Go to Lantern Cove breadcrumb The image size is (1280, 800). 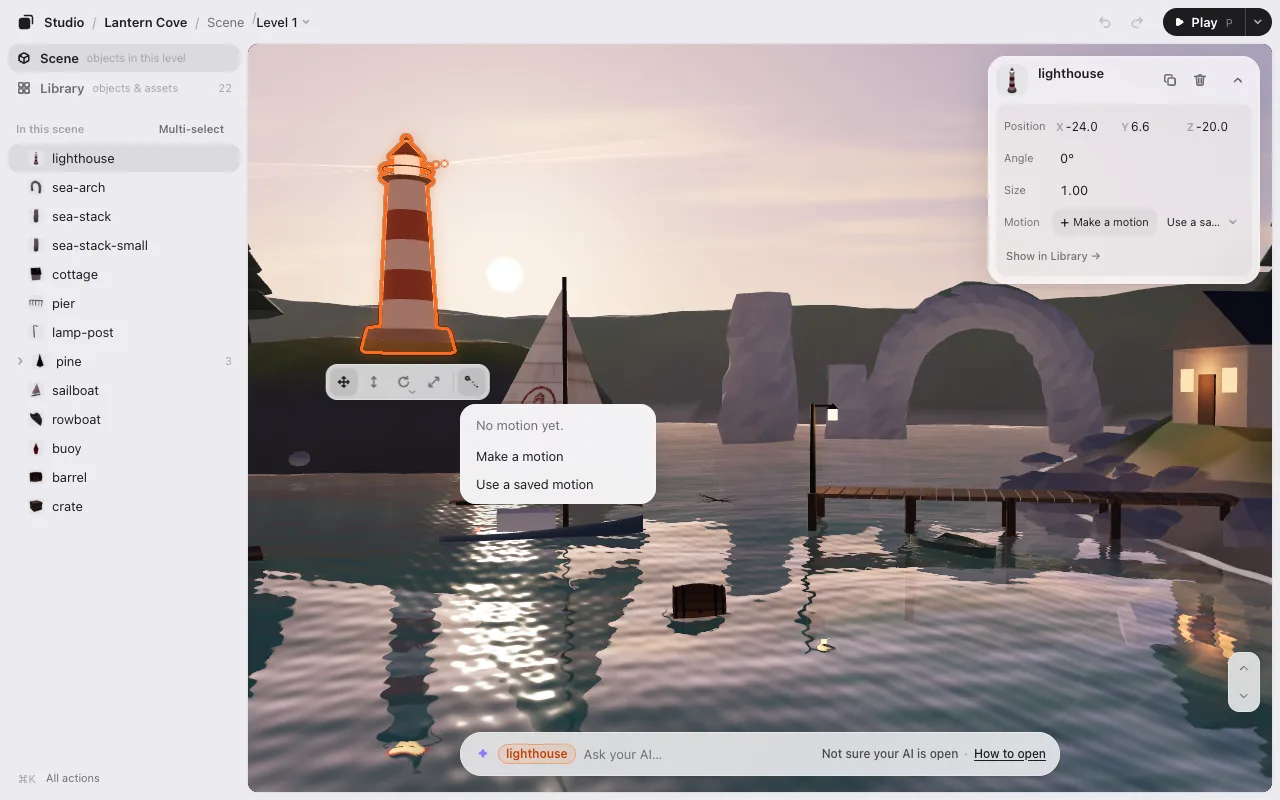point(146,22)
